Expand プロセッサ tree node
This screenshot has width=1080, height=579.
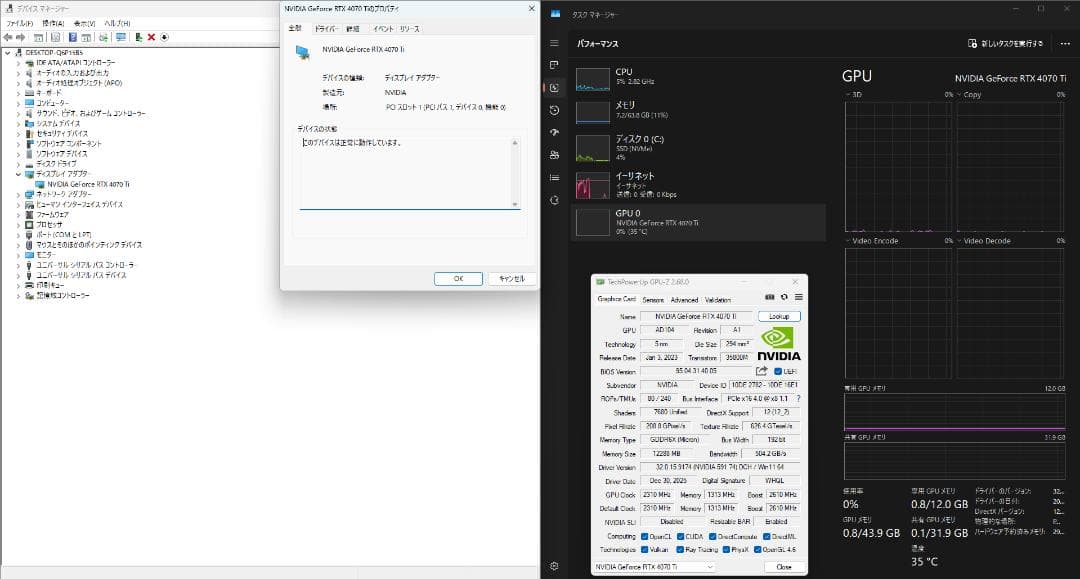(19, 224)
